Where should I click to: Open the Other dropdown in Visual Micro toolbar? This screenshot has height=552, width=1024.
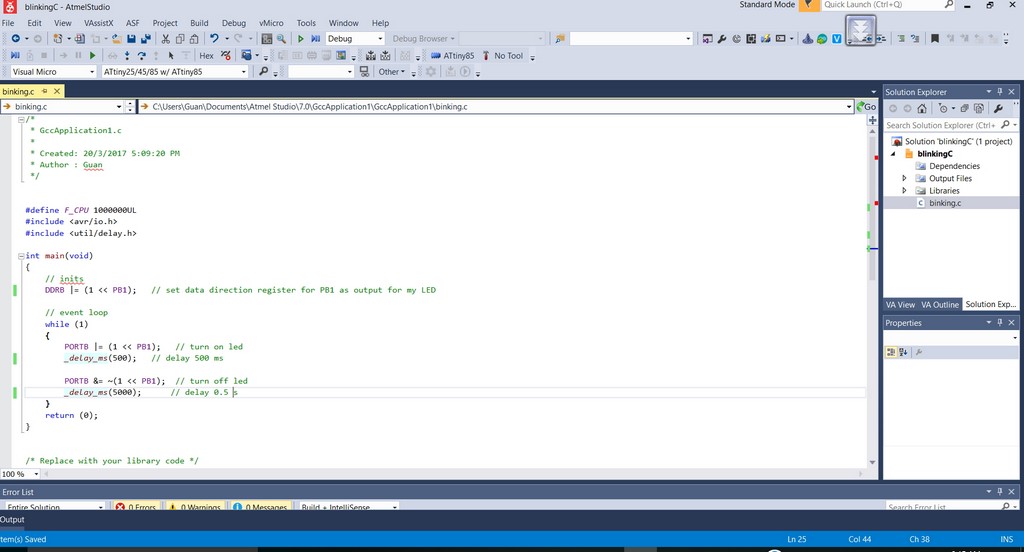tap(391, 71)
